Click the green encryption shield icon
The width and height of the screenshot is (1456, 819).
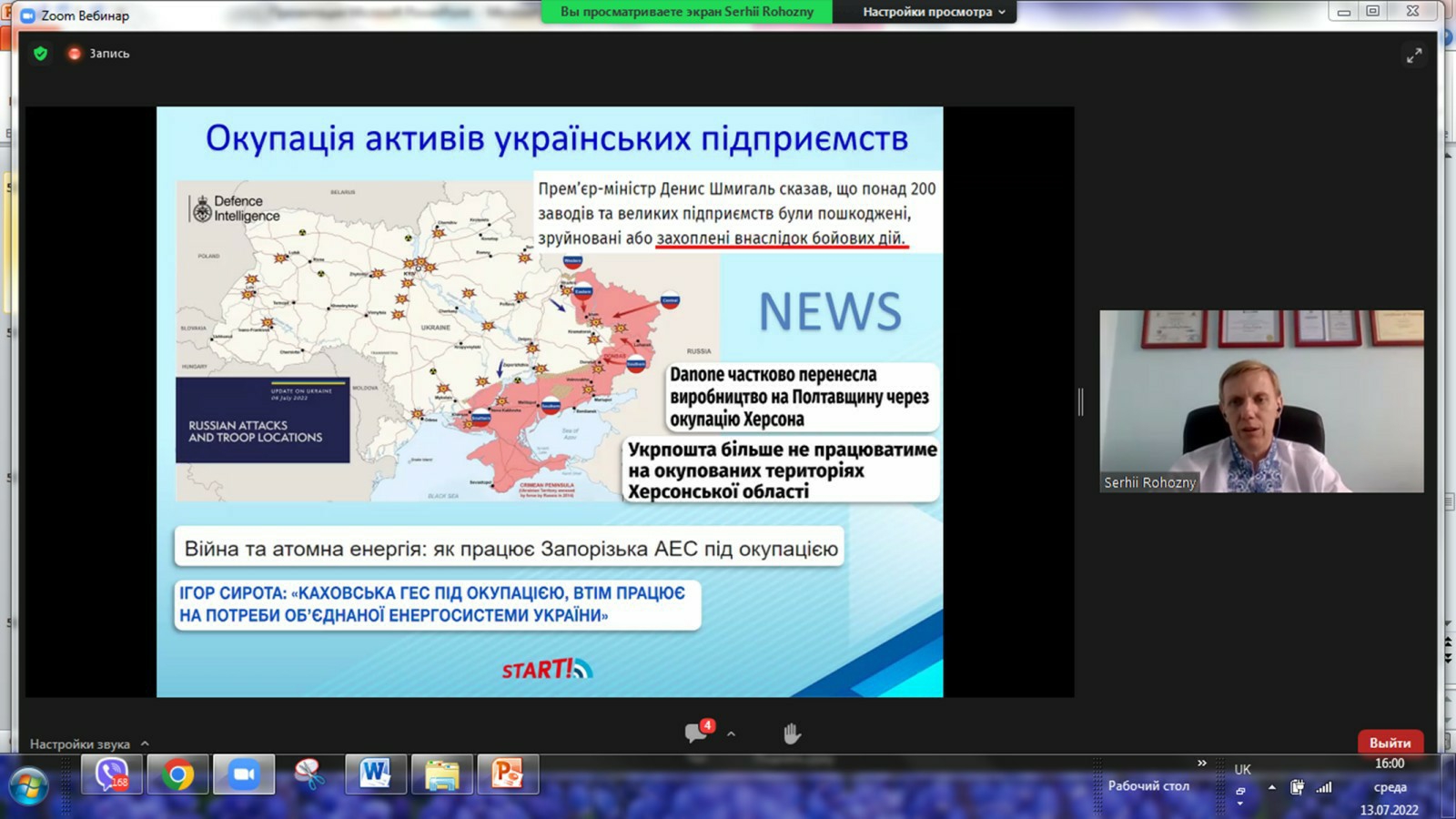pos(40,54)
